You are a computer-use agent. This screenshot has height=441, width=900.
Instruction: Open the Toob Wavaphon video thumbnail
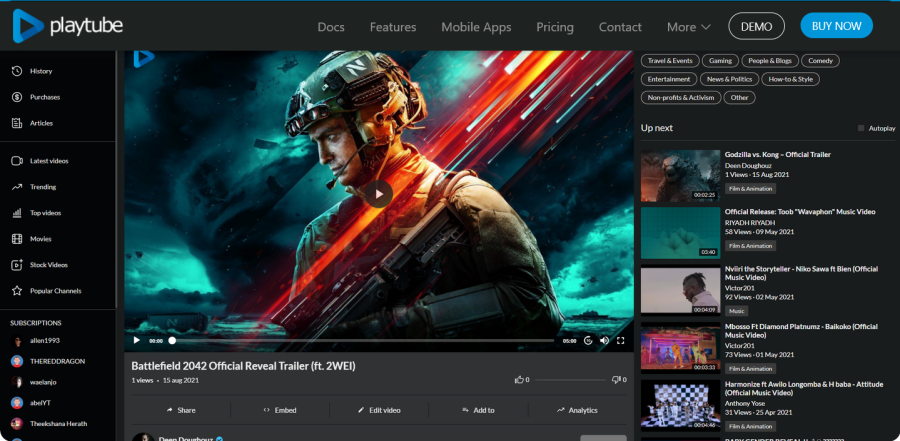coord(680,233)
